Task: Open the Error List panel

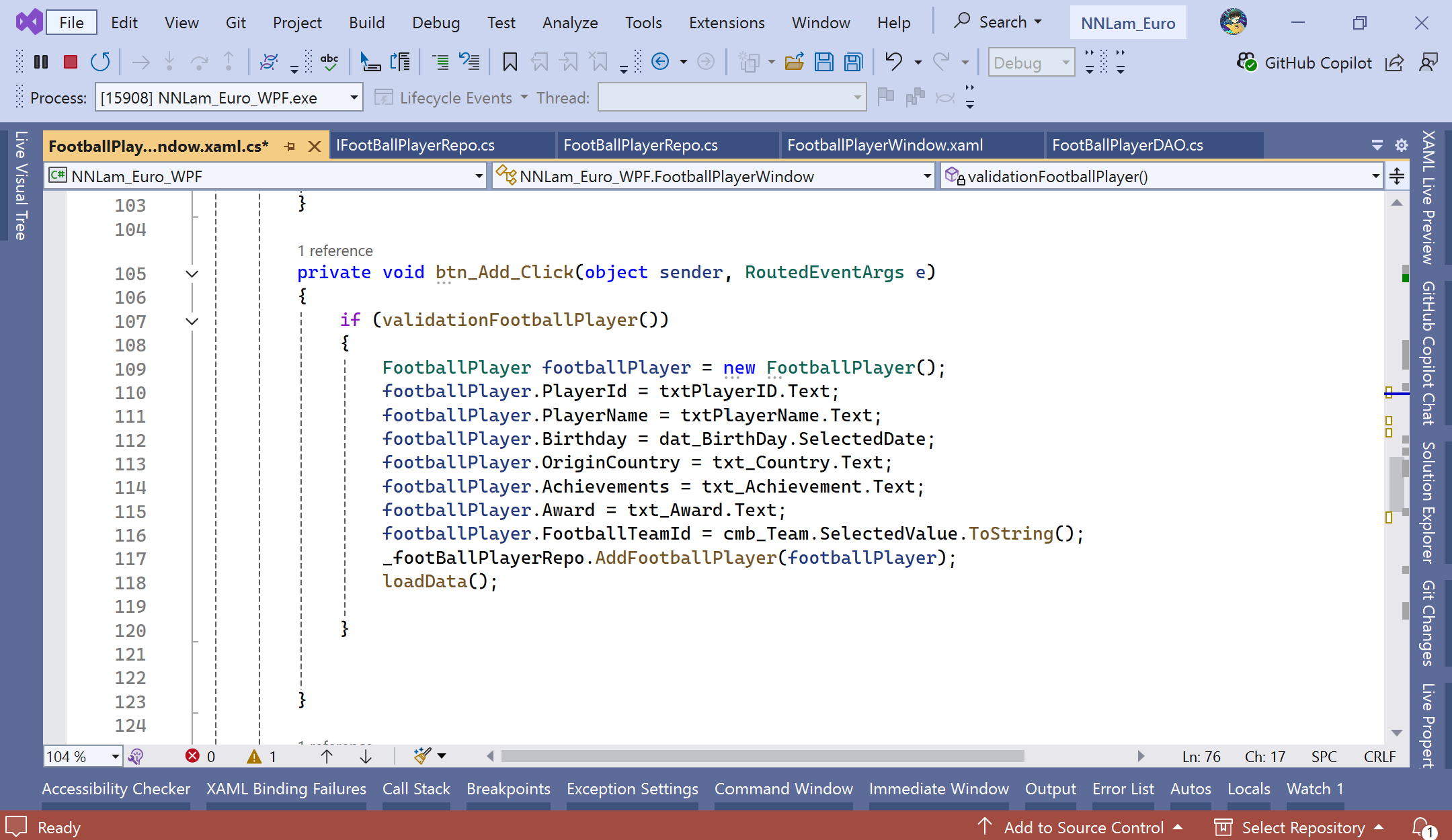Action: [1123, 789]
